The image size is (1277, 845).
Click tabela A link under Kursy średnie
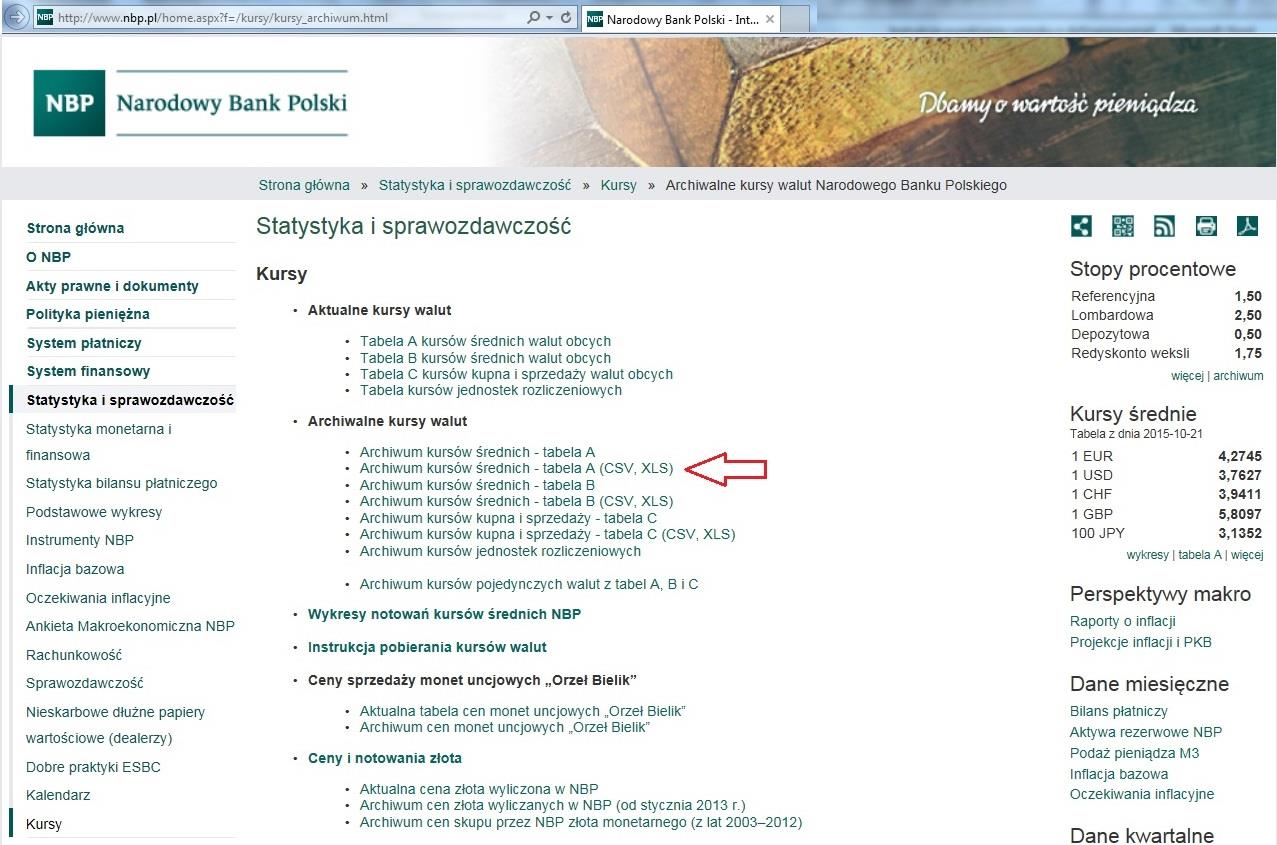click(1200, 555)
